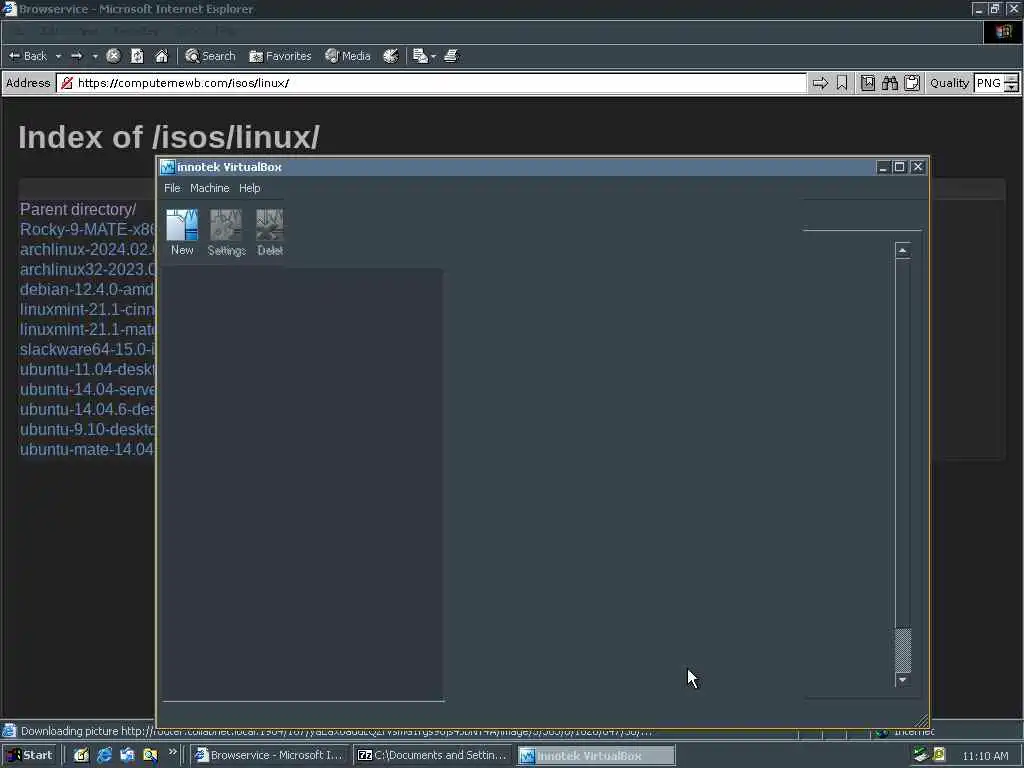Screen dimensions: 1024x768
Task: Click the clipboard icon beside Quality label
Action: pyautogui.click(x=912, y=83)
